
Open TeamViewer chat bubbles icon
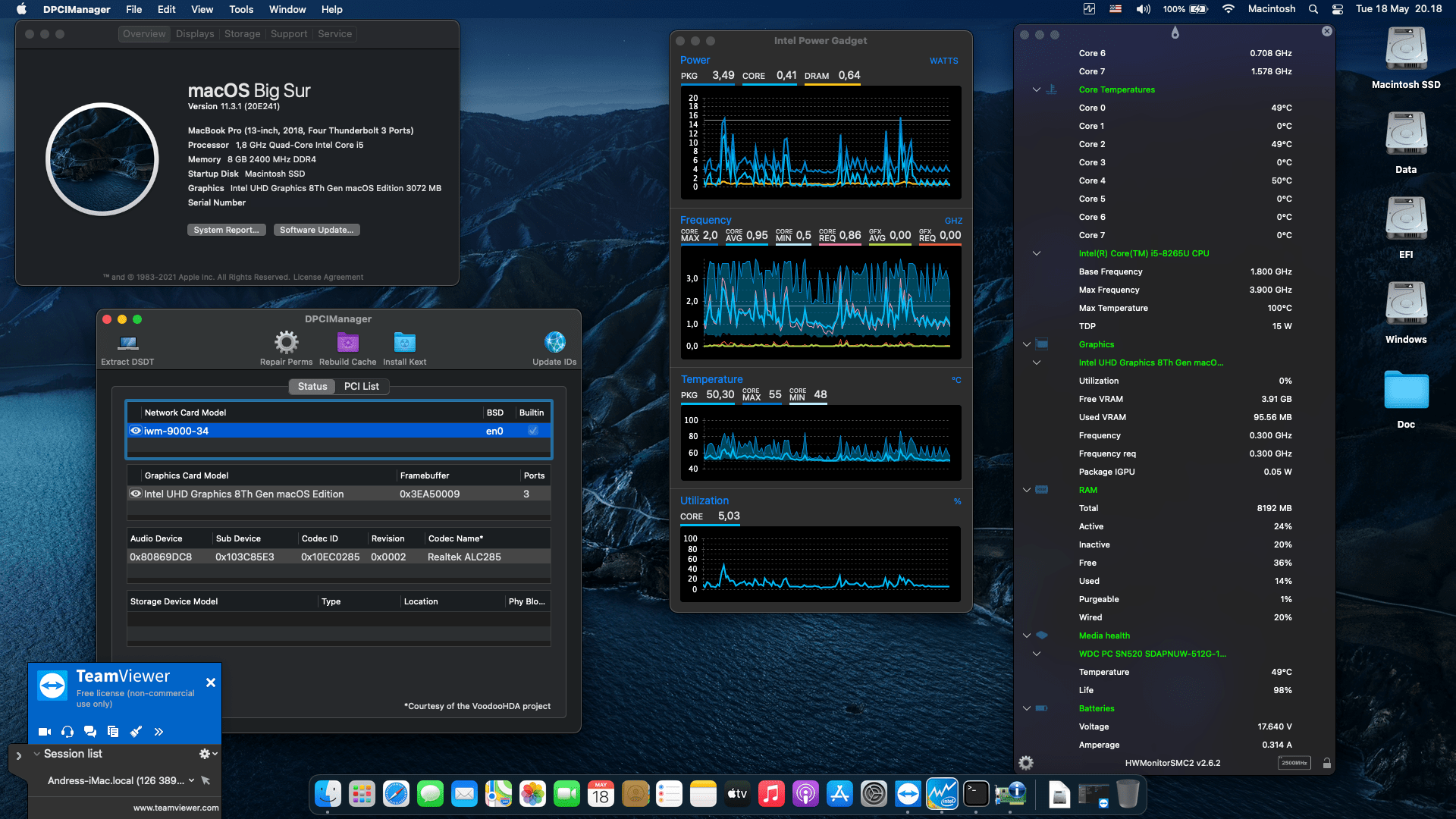[x=90, y=732]
